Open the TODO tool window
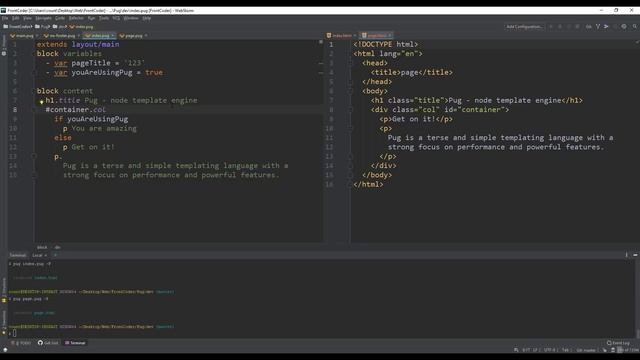 pyautogui.click(x=21, y=343)
